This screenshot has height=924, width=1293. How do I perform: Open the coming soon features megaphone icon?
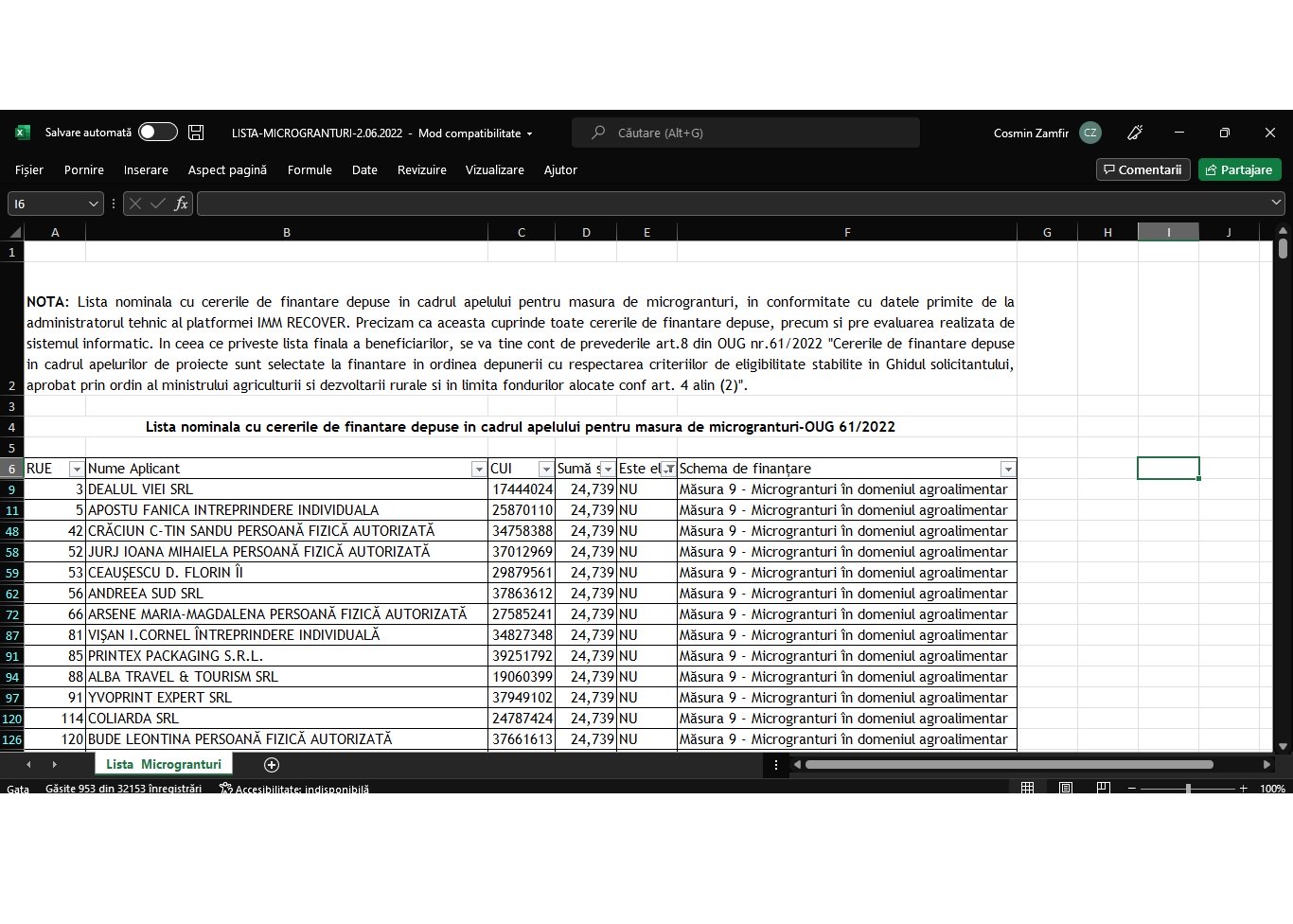pos(1135,133)
